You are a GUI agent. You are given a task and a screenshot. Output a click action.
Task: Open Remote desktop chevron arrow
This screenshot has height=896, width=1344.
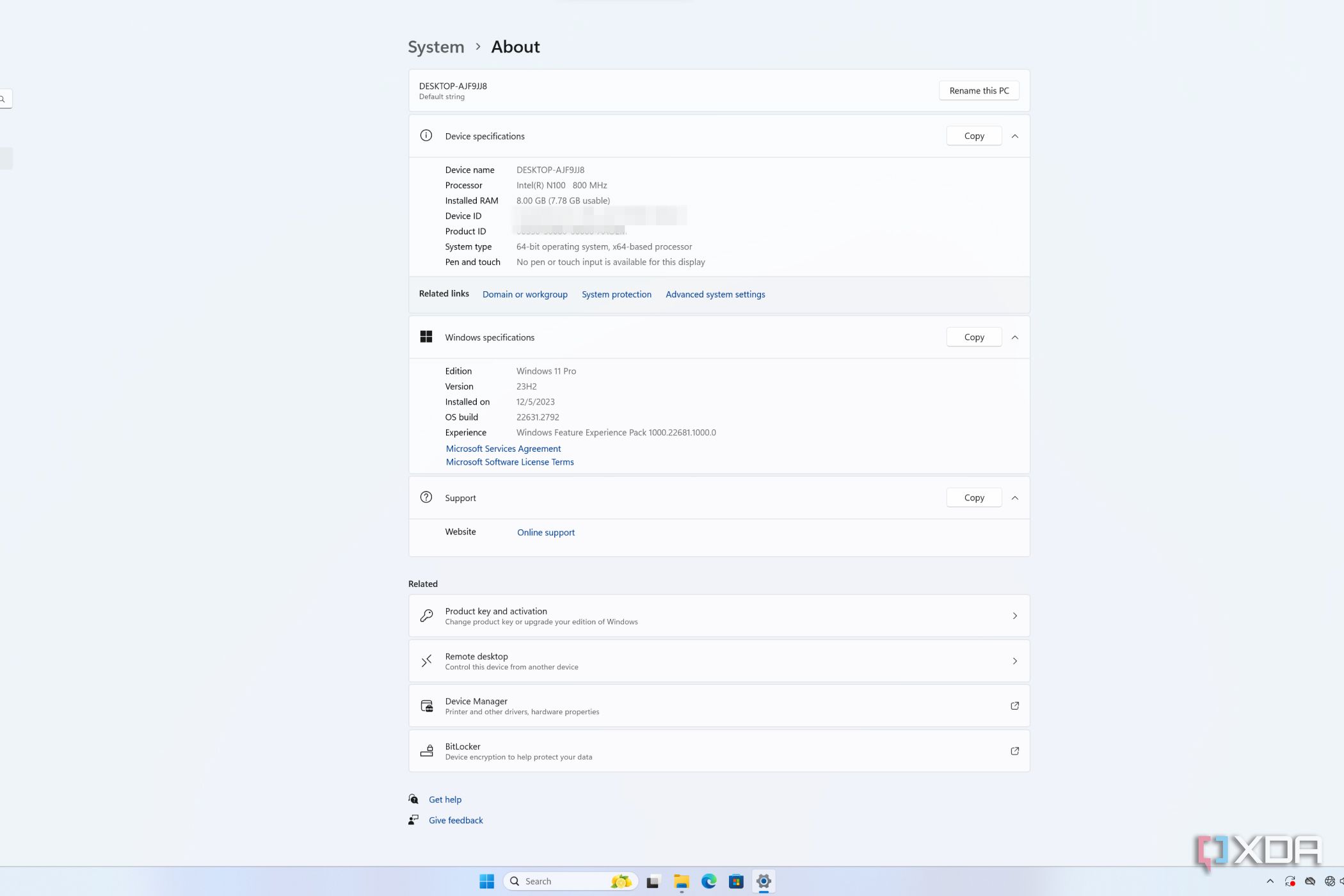click(1014, 660)
